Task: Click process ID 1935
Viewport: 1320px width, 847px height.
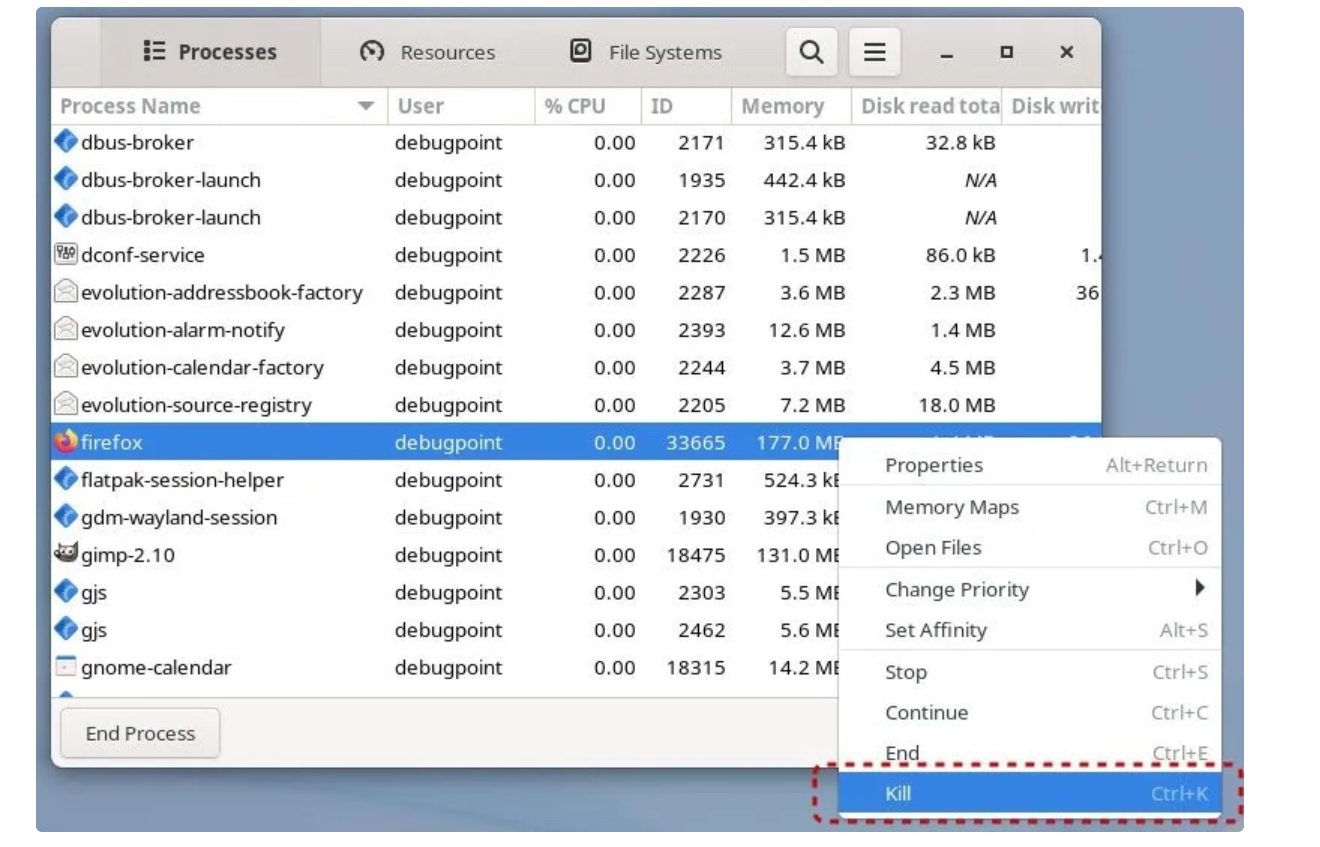Action: point(702,180)
